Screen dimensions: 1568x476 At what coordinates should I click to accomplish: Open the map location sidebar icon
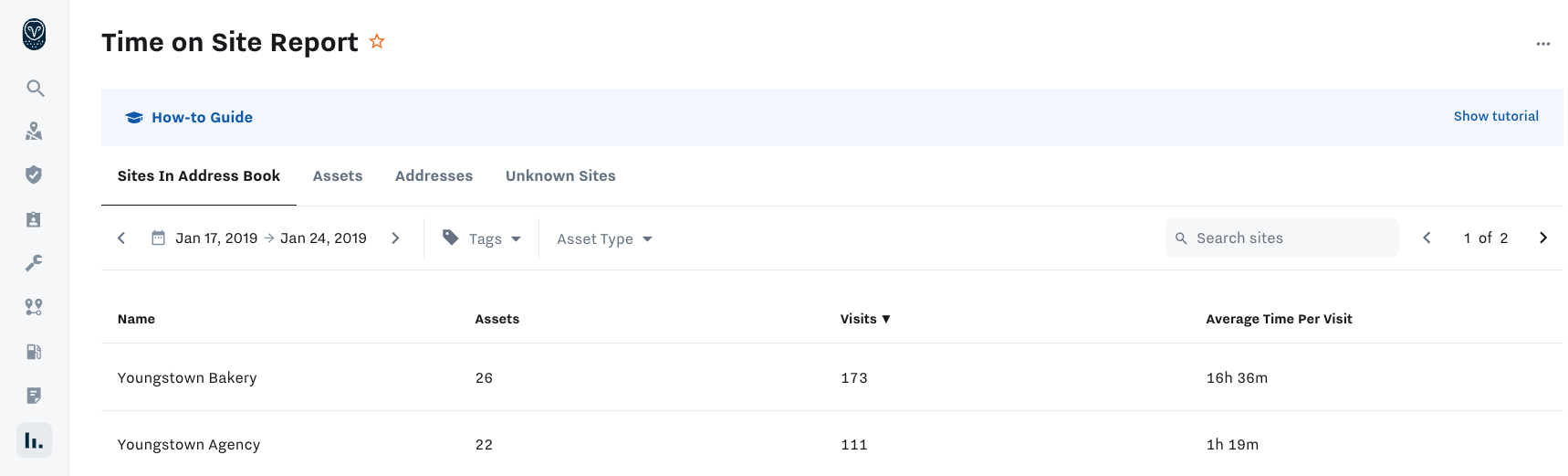click(x=35, y=132)
